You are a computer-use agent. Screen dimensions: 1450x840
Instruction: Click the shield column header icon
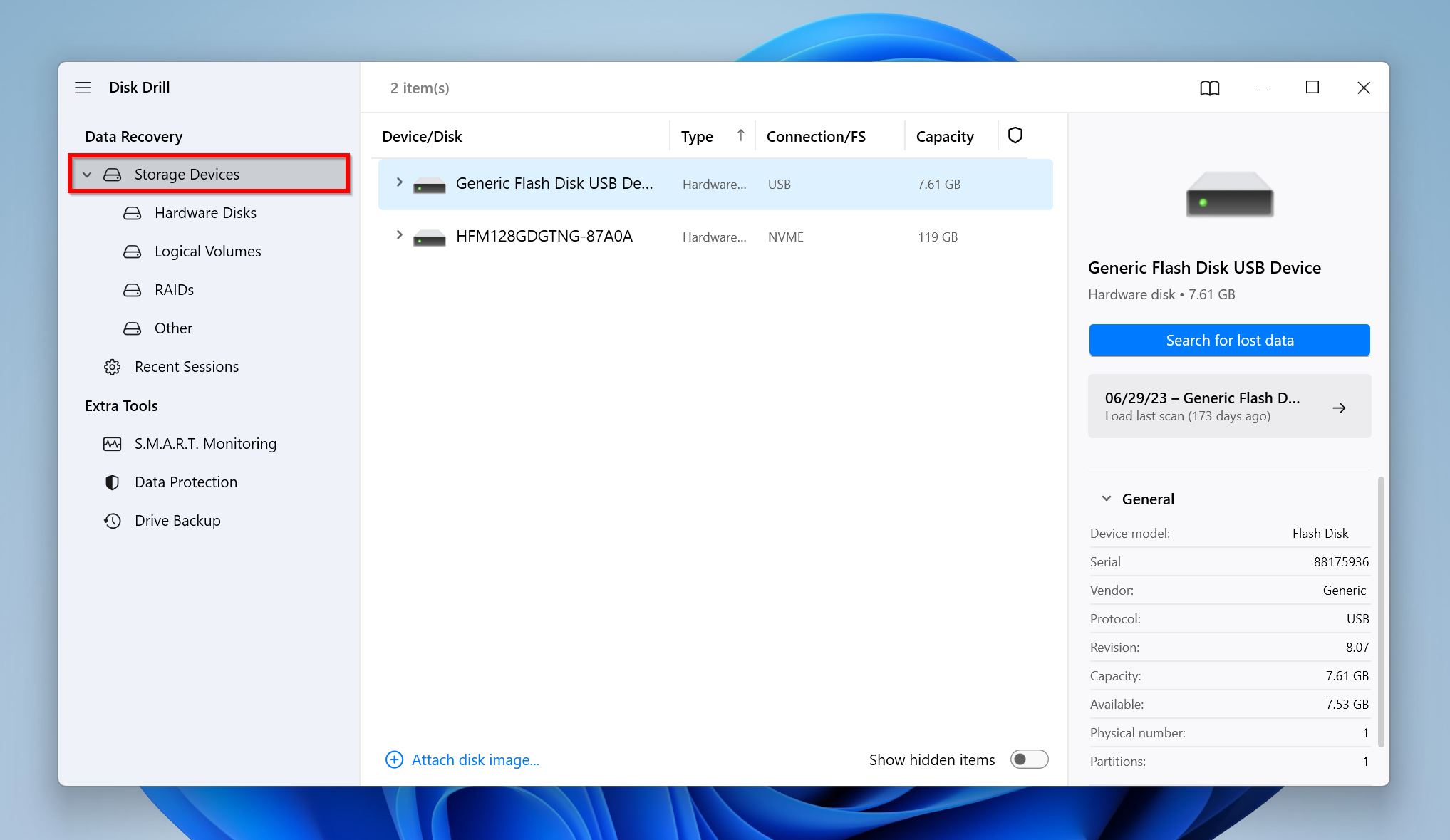pos(1015,135)
